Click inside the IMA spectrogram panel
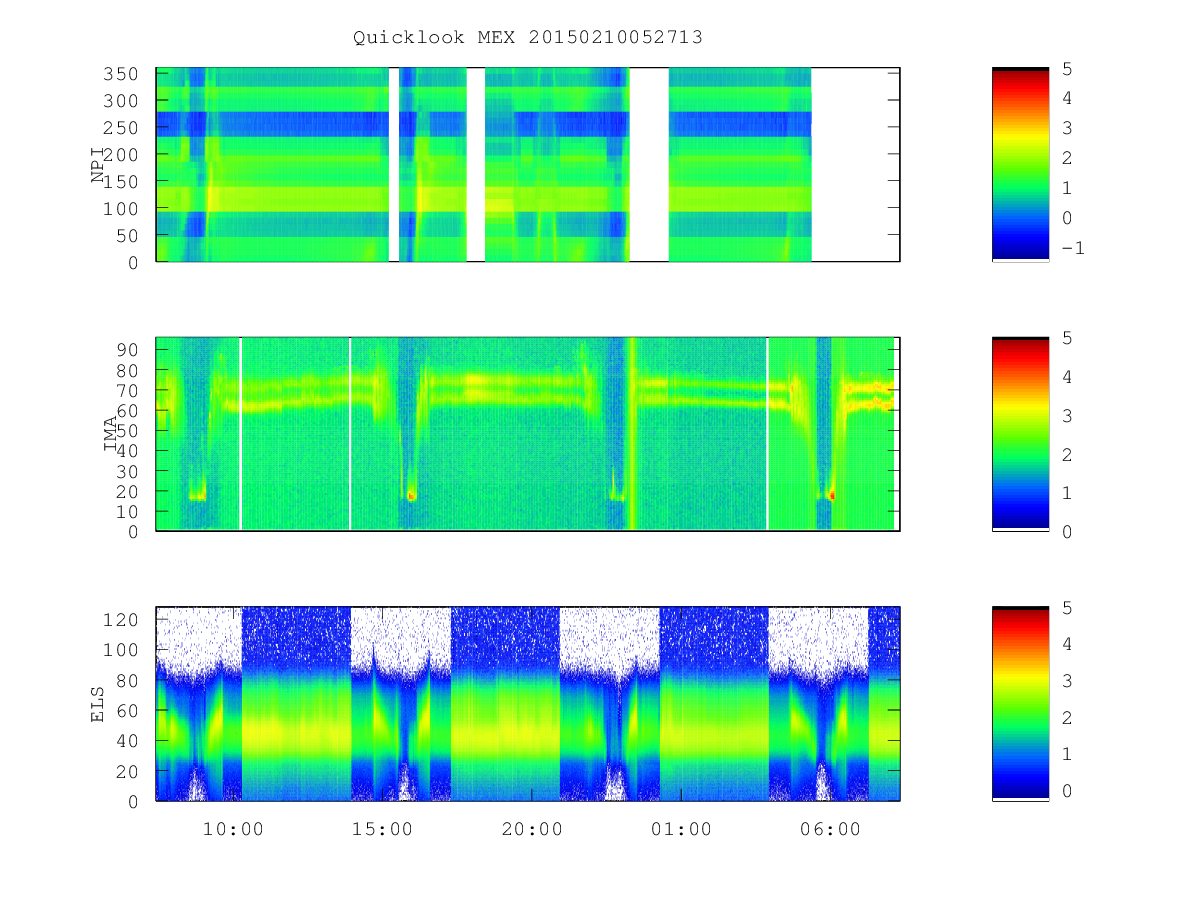 coord(528,433)
